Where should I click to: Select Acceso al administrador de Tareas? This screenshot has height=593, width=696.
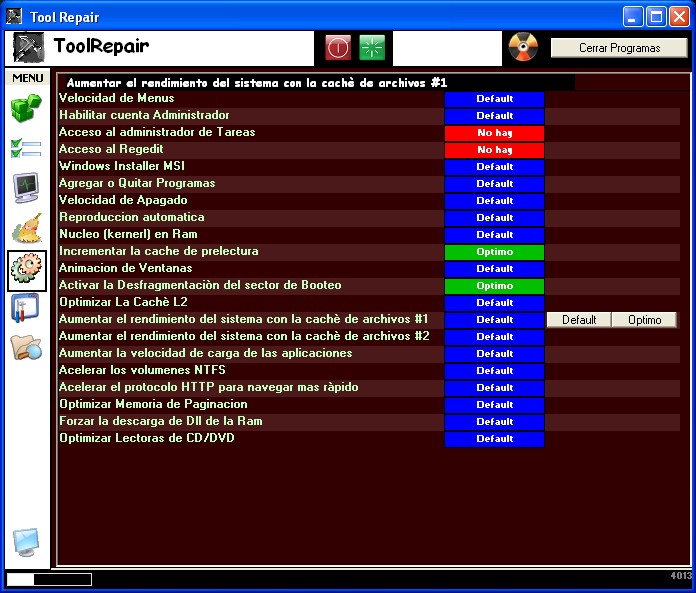[x=157, y=132]
